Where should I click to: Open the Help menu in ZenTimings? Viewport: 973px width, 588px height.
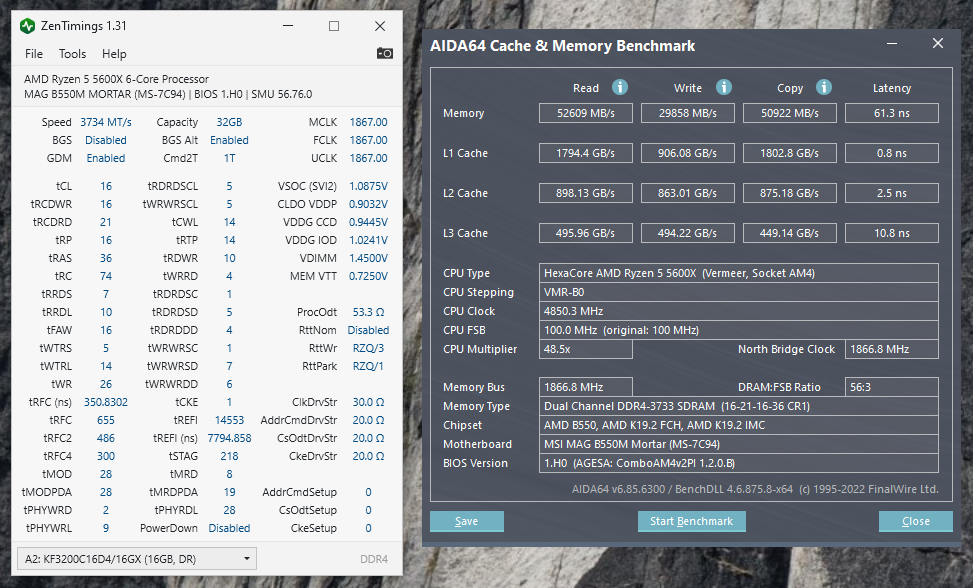point(114,54)
